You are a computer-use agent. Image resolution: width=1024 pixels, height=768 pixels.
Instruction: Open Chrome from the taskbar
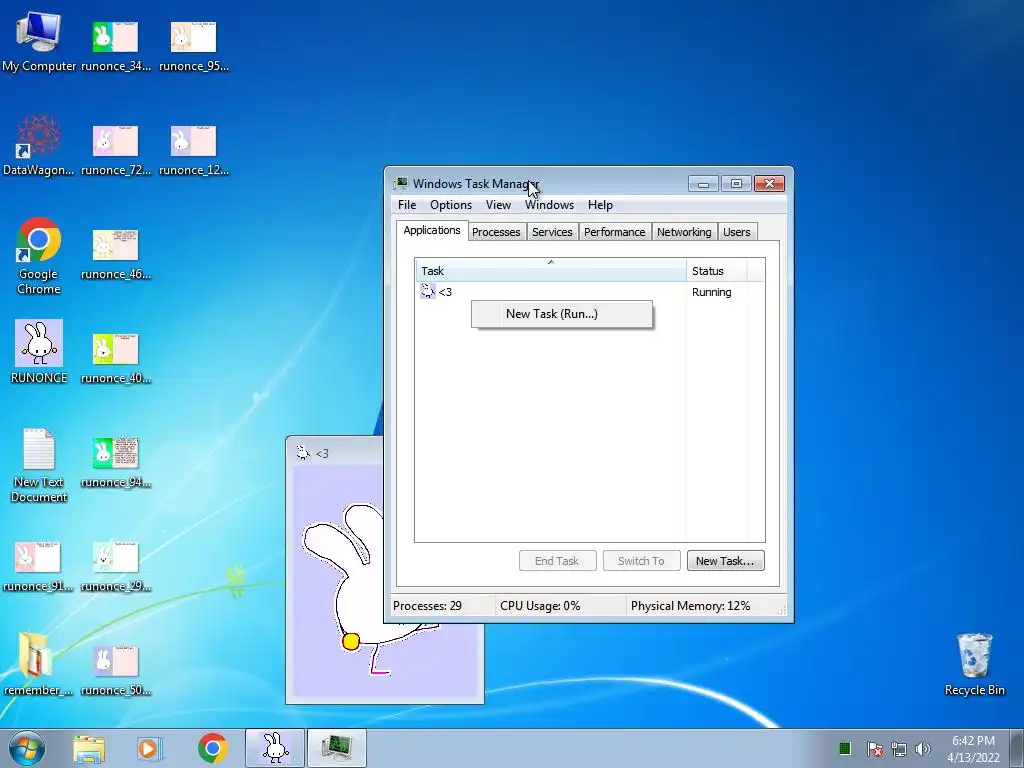(x=212, y=748)
